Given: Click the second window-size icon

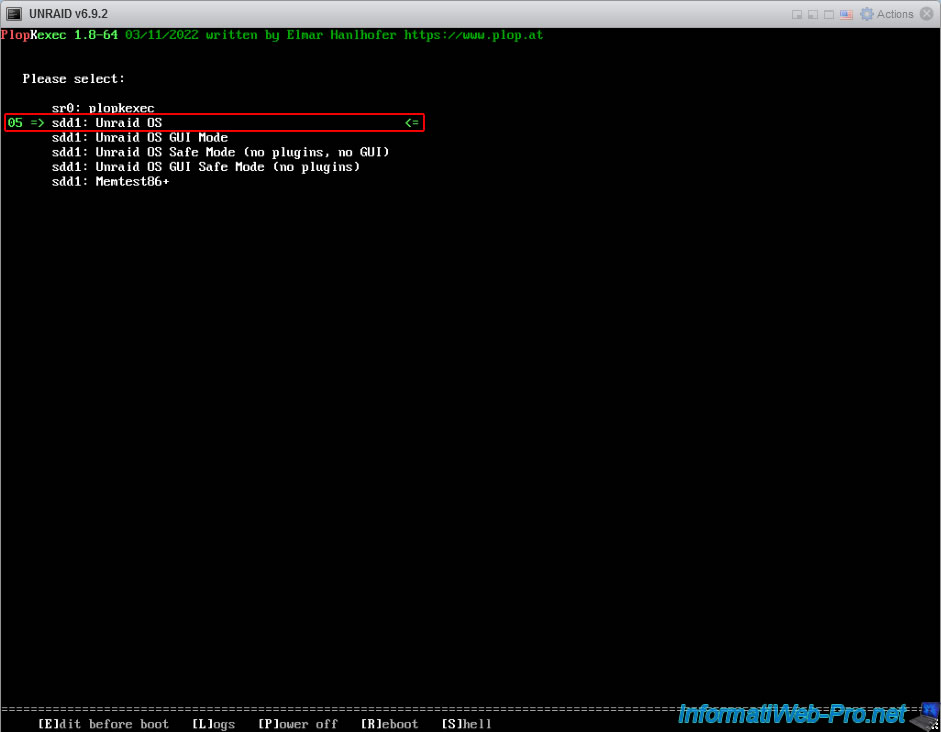Looking at the screenshot, I should [x=813, y=14].
